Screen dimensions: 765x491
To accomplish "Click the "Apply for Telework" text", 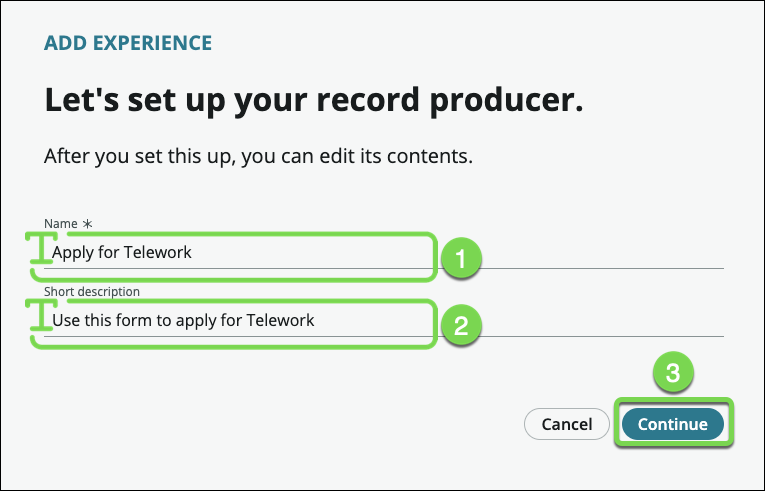I will (x=122, y=253).
